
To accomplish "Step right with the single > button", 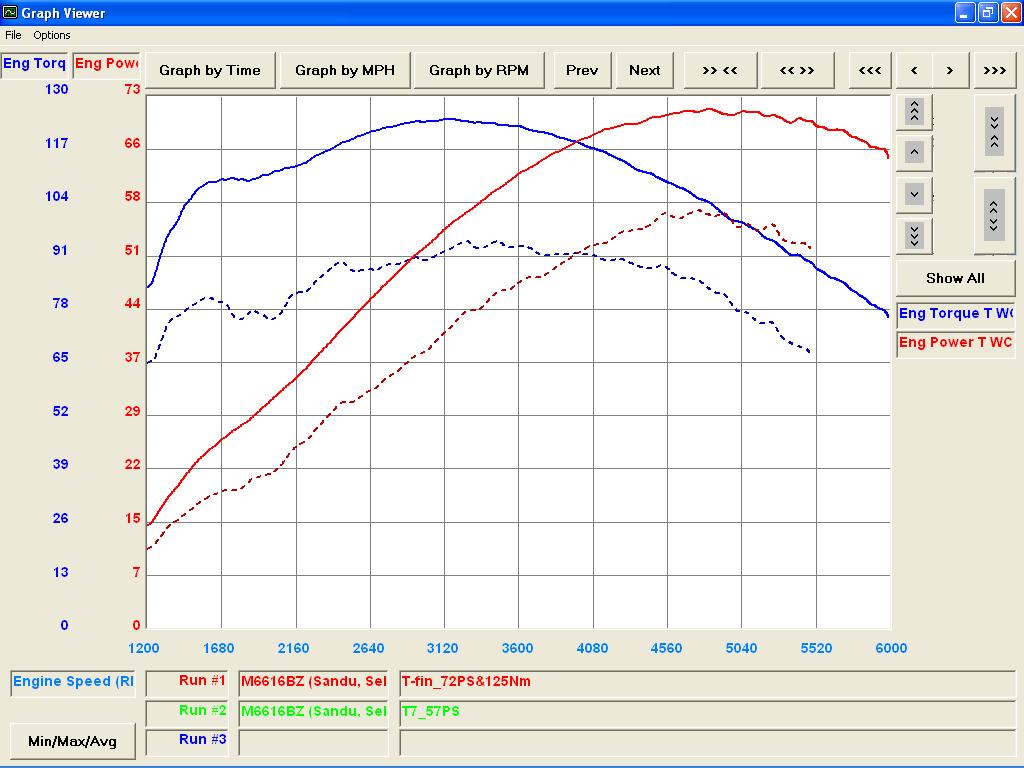I will (x=950, y=70).
